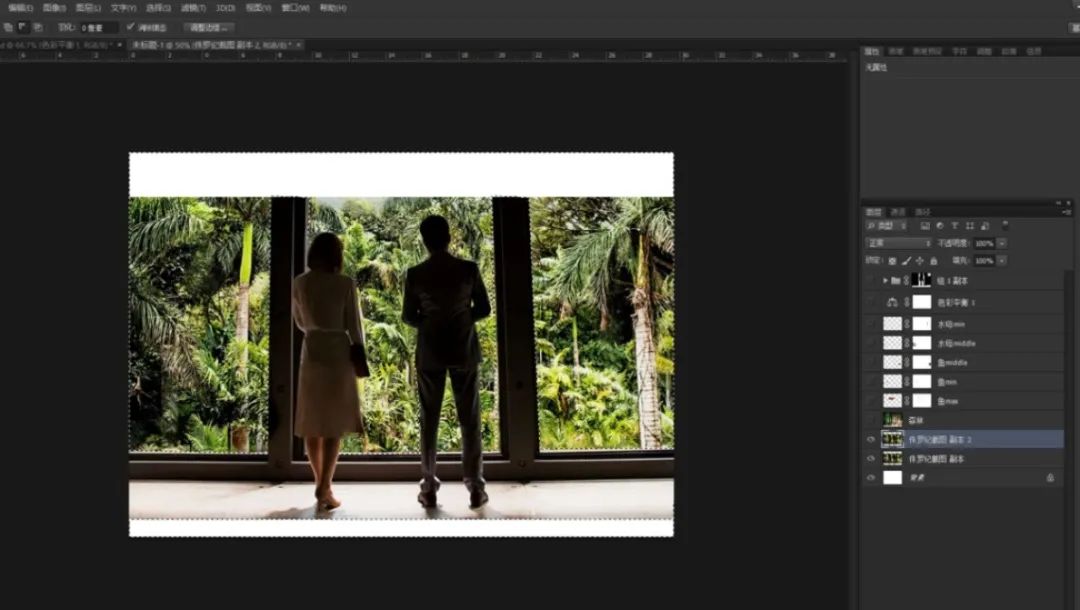Toggle the 消除锯齿 anti-alias checkbox
Viewport: 1080px width, 610px height.
coord(130,28)
